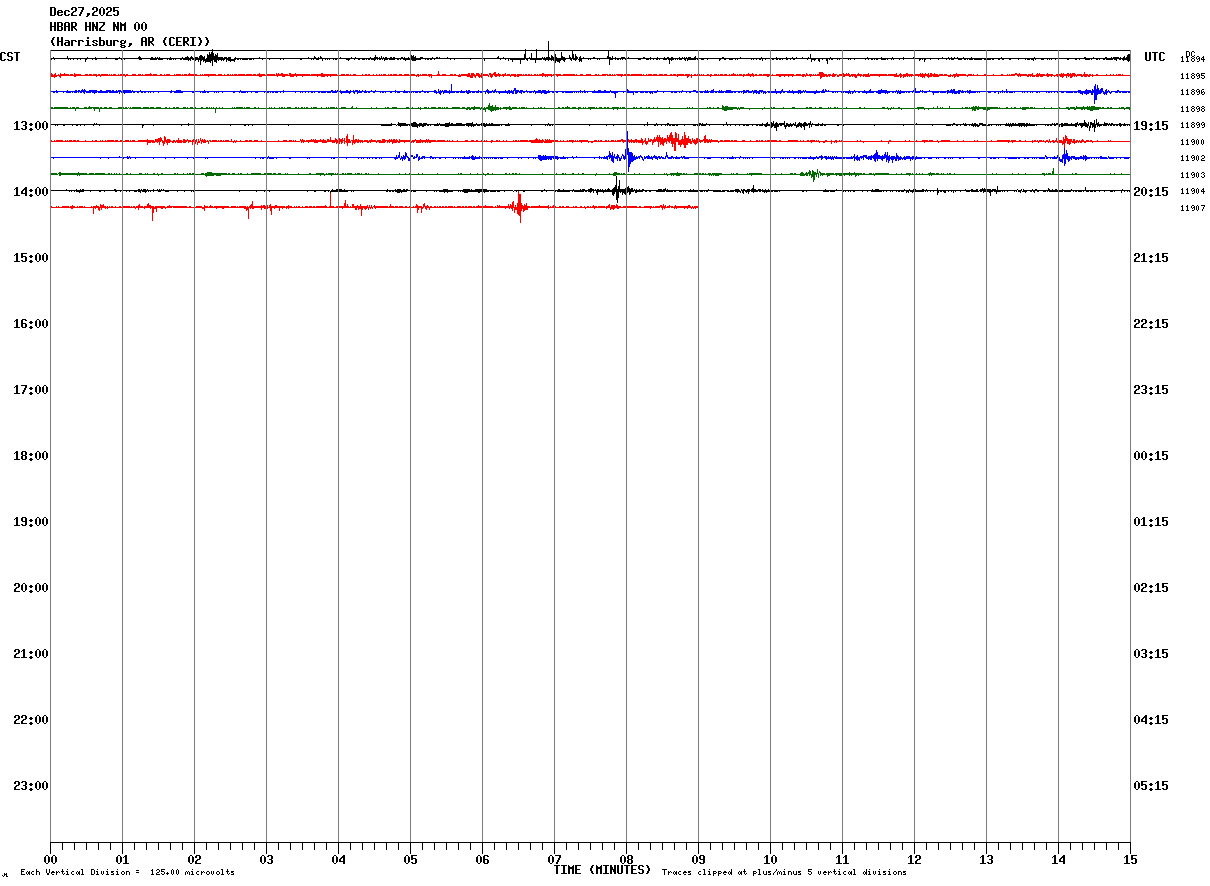Viewport: 1210px width, 886px height.
Task: Click minute mark 05 on time axis
Action: [x=410, y=860]
